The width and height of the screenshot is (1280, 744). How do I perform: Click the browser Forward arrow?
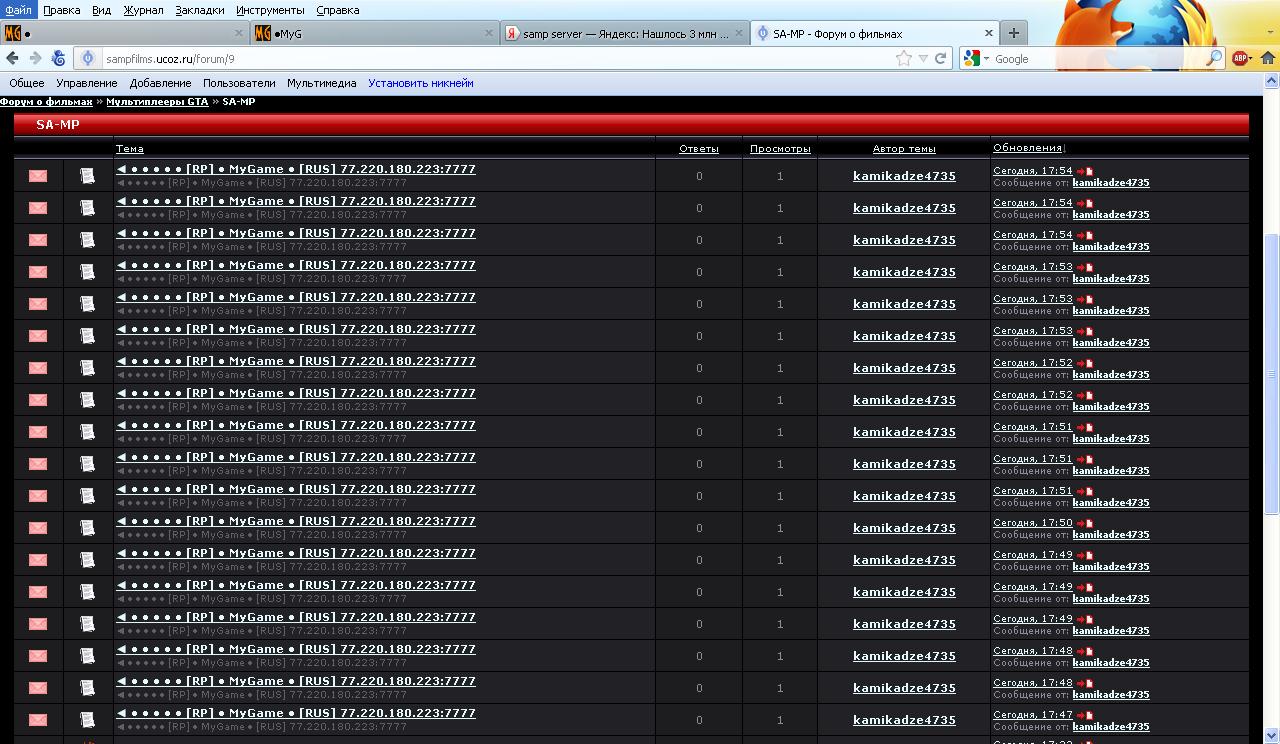(x=35, y=58)
